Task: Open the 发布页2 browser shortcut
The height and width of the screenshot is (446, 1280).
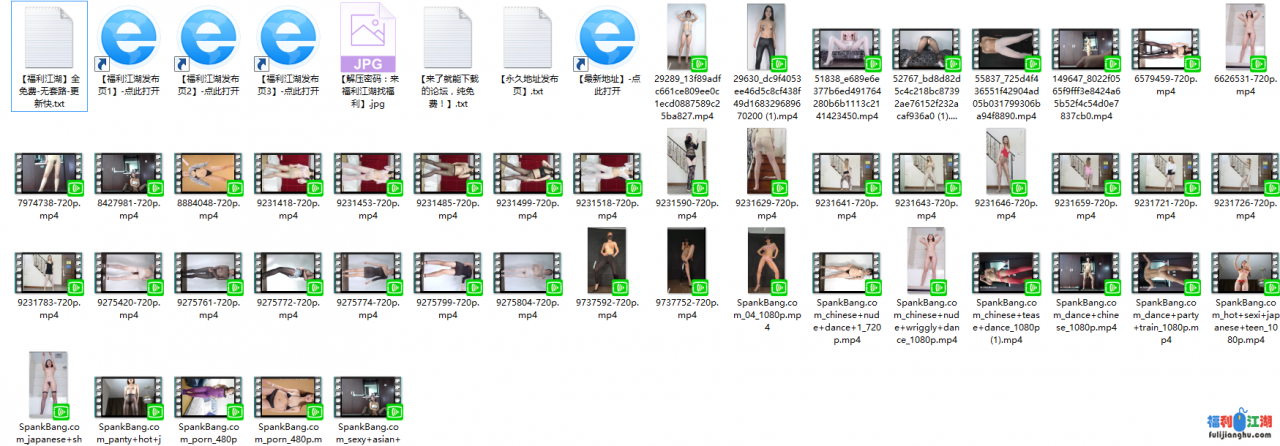Action: (209, 38)
